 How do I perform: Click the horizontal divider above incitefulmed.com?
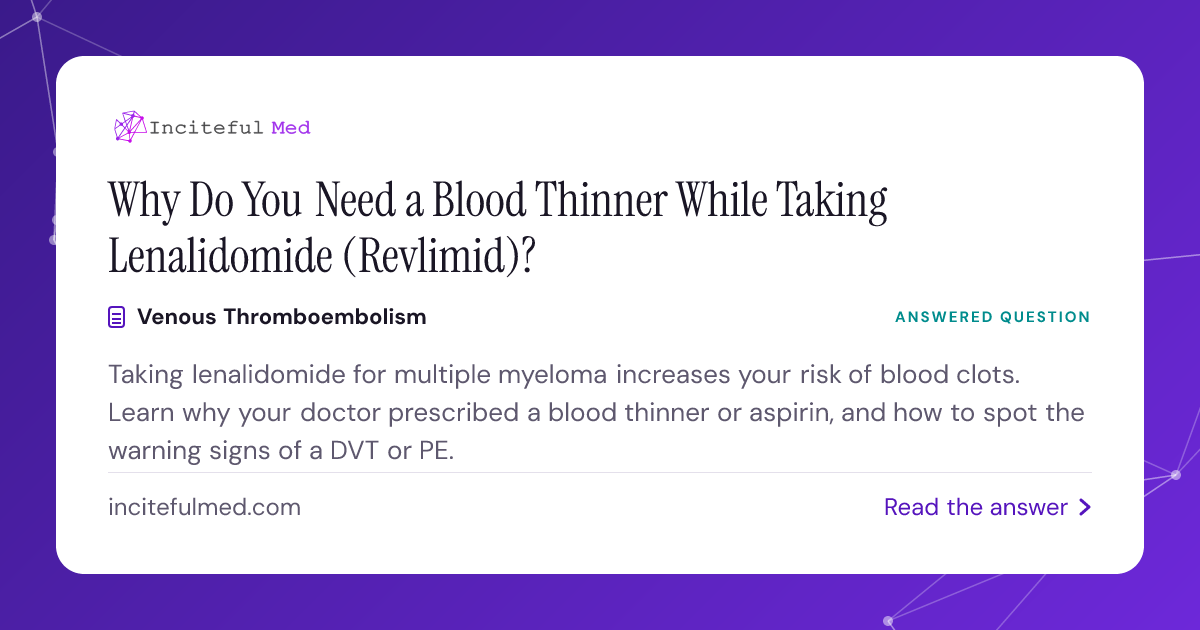tap(600, 472)
